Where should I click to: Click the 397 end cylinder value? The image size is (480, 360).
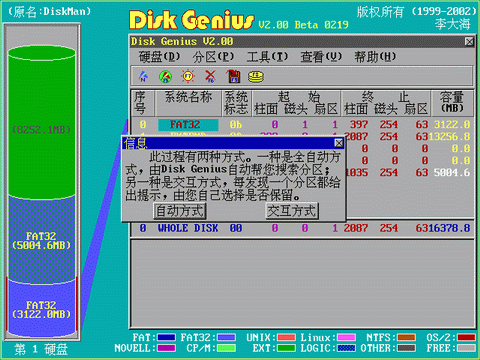359,125
